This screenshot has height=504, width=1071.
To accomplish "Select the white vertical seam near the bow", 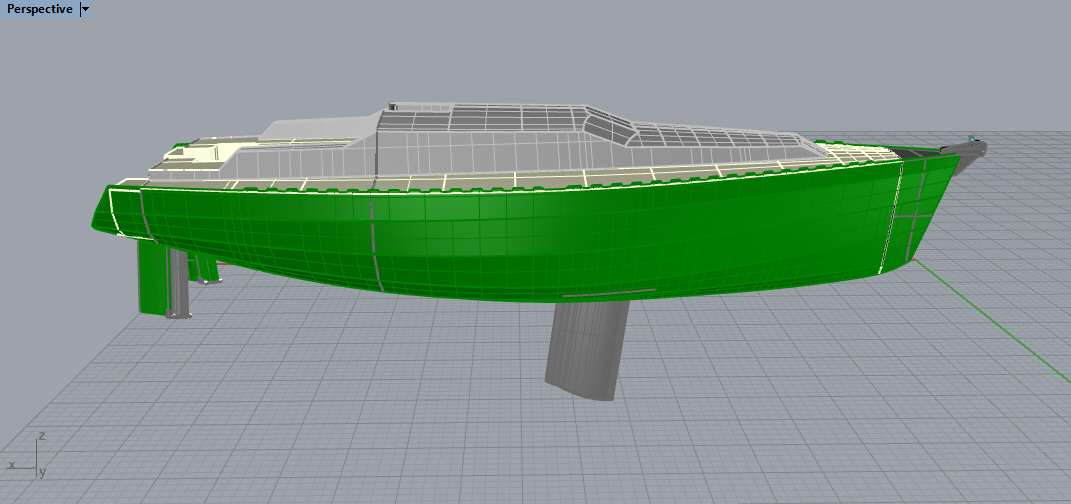I will (892, 215).
